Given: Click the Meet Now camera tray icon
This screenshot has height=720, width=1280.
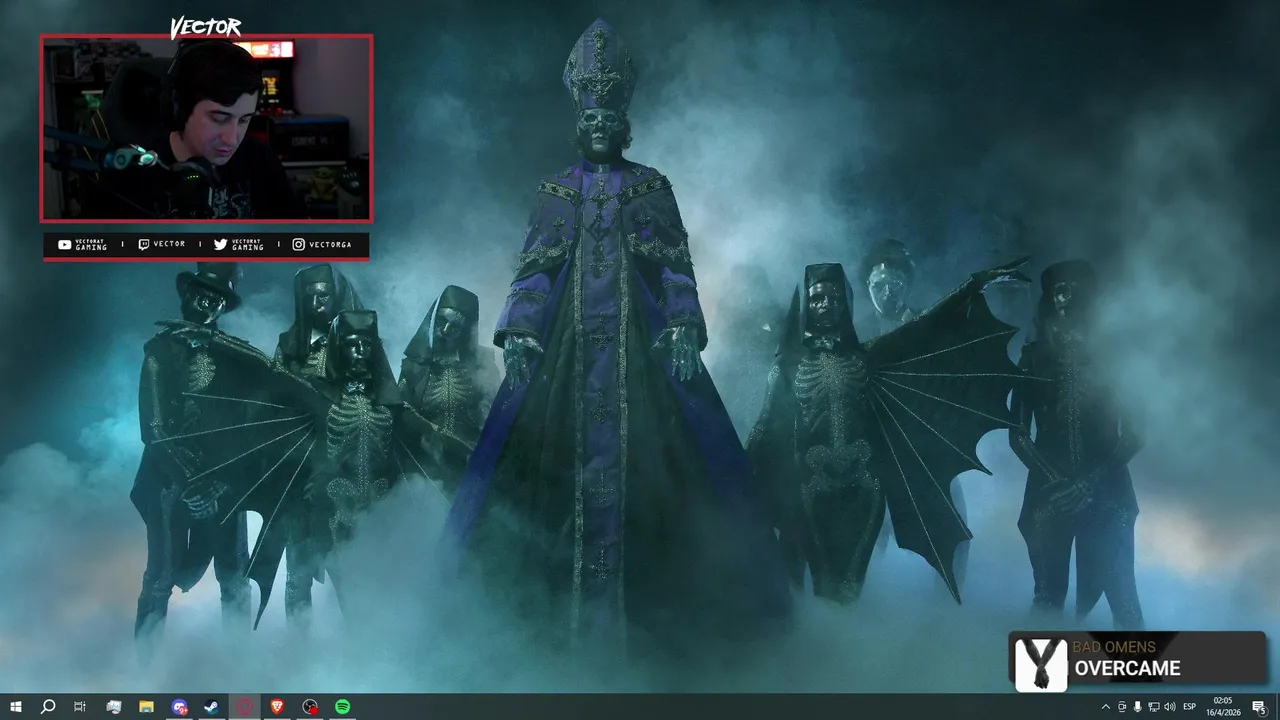Looking at the screenshot, I should tap(1121, 707).
